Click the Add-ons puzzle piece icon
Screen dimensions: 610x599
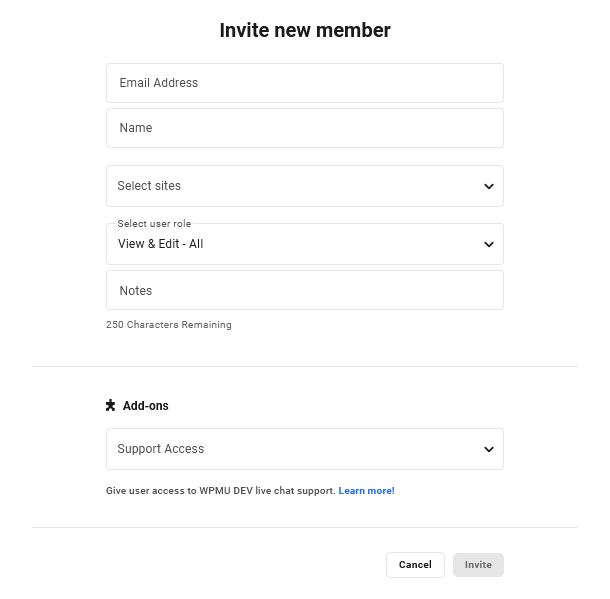[111, 406]
